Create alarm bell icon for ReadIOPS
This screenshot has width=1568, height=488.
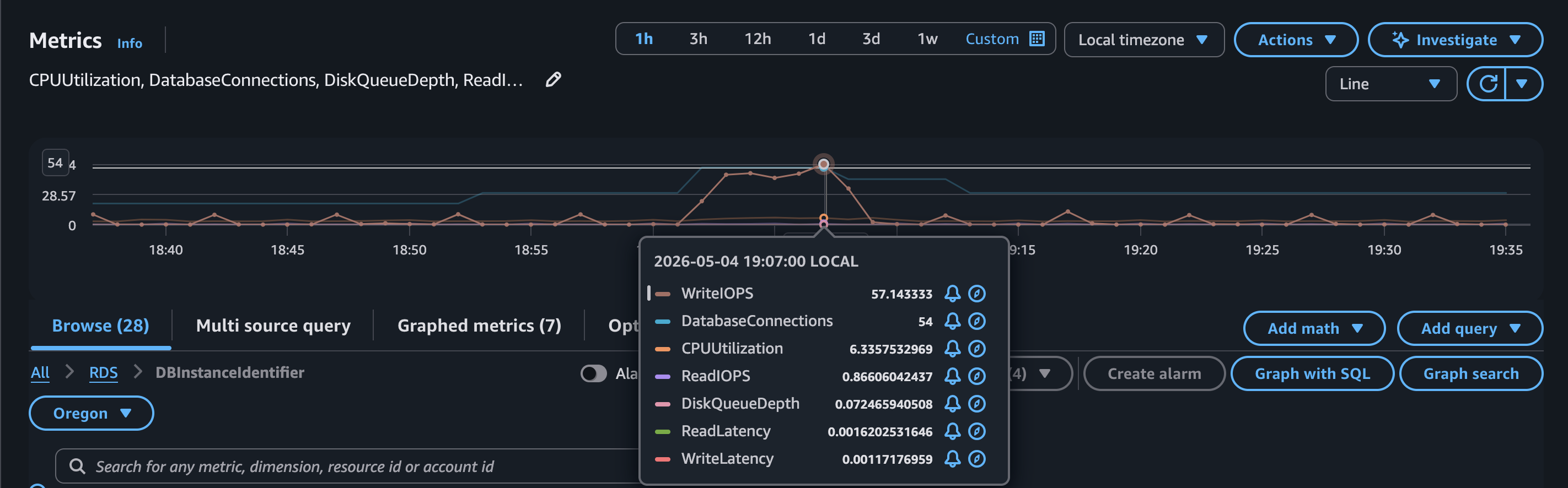(x=952, y=376)
